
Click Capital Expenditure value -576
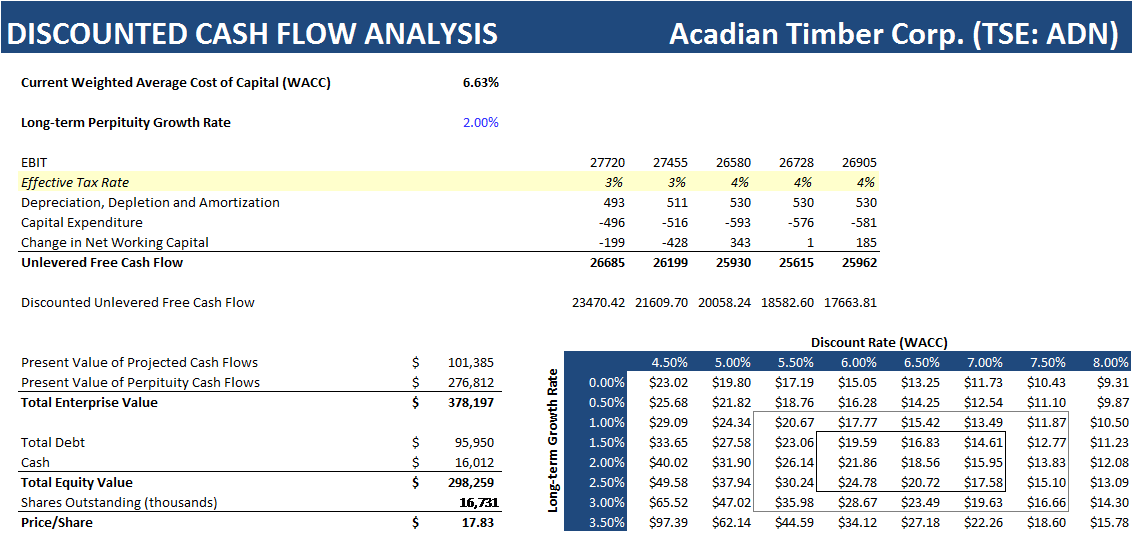coord(801,222)
